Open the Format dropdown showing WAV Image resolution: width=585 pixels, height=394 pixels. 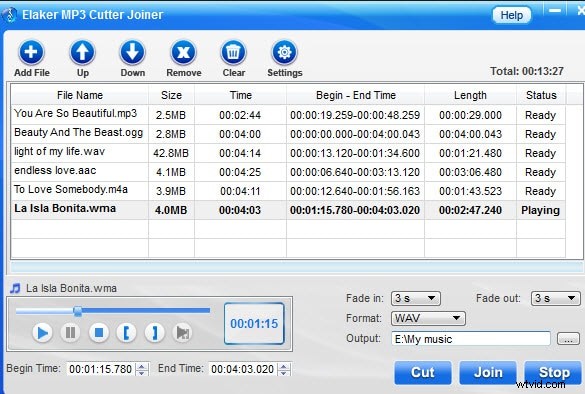[x=428, y=319]
